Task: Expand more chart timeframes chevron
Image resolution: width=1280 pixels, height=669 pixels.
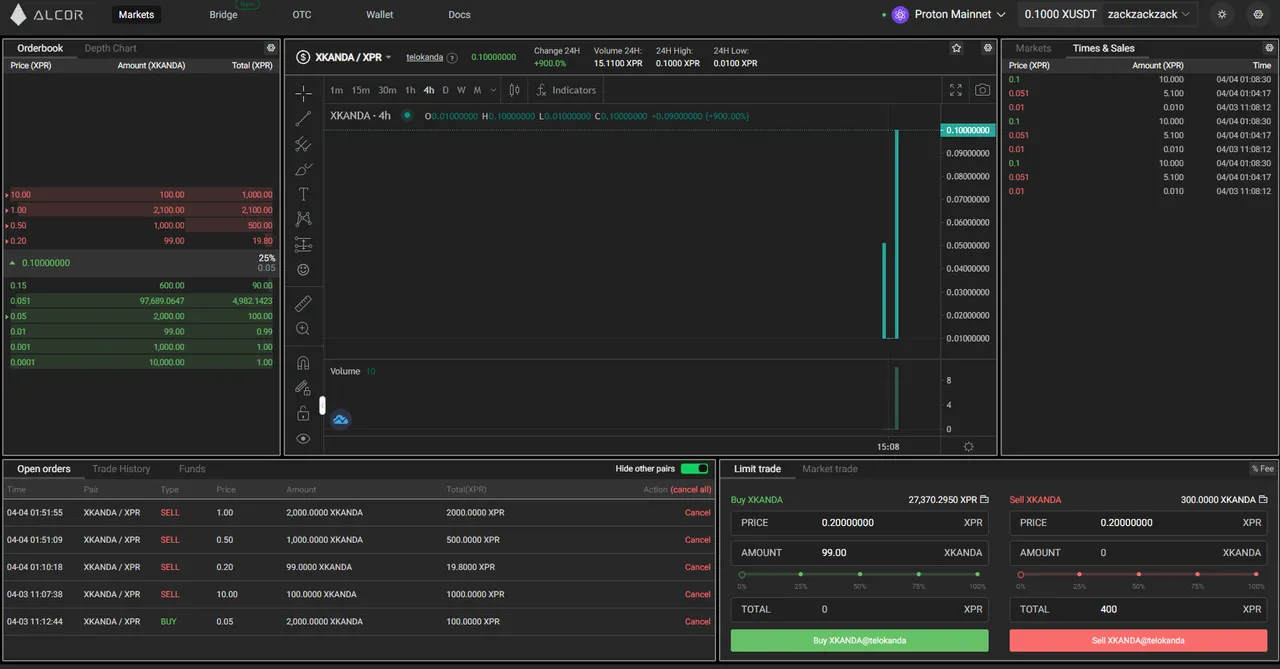Action: pos(493,90)
